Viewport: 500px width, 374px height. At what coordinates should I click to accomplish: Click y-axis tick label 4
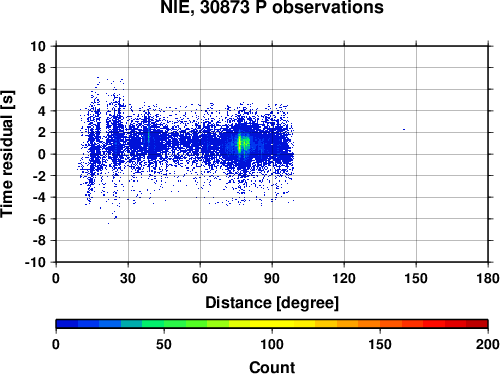42,111
